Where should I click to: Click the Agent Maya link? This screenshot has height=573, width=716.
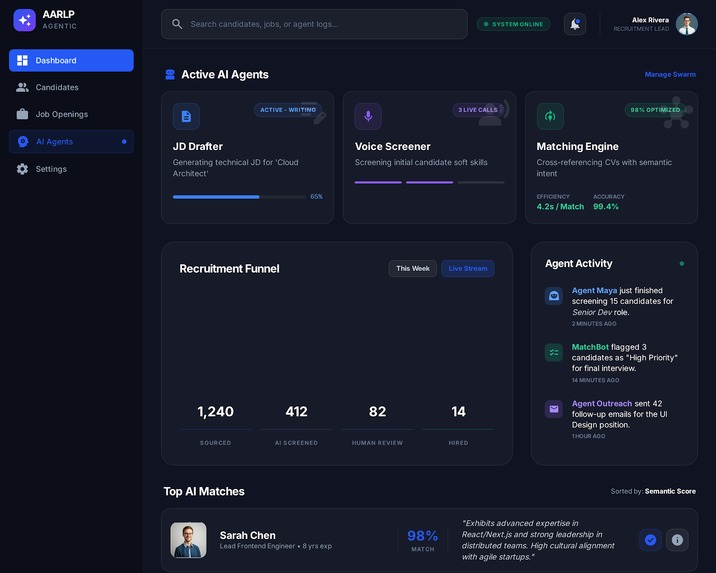coord(594,290)
